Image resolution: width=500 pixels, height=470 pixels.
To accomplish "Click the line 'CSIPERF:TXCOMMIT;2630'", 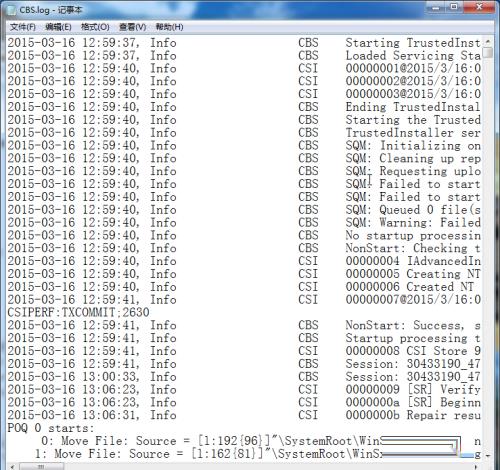I will pyautogui.click(x=78, y=313).
